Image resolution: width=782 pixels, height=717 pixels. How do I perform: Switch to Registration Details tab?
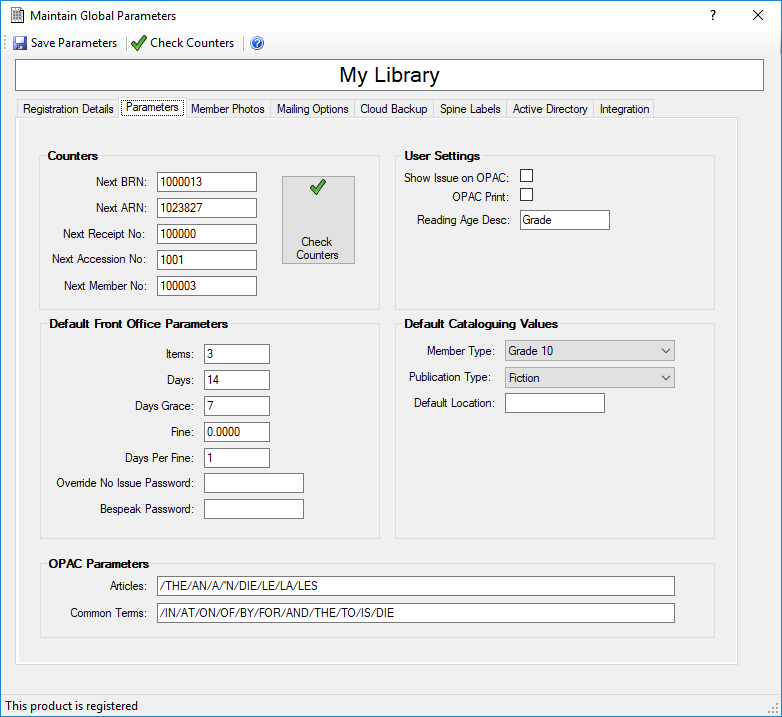[68, 109]
